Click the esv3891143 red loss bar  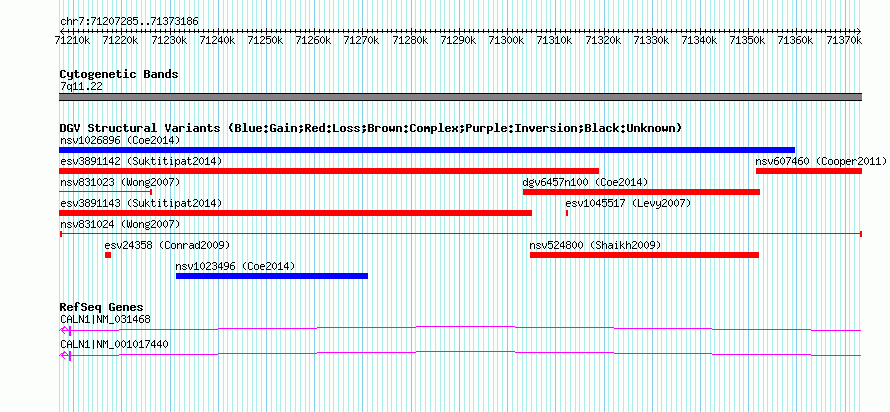click(x=295, y=213)
